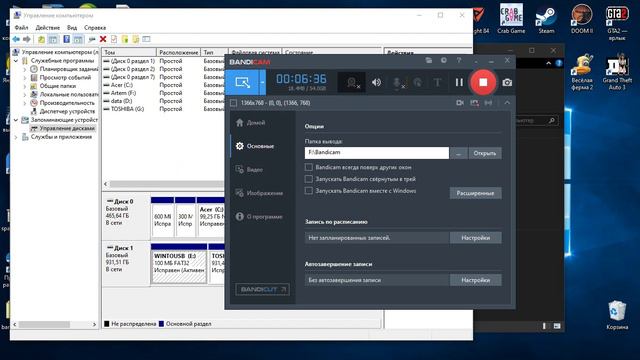Click red X delete toolbar icon
Image resolution: width=640 pixels, height=360 pixels.
pos(103,39)
